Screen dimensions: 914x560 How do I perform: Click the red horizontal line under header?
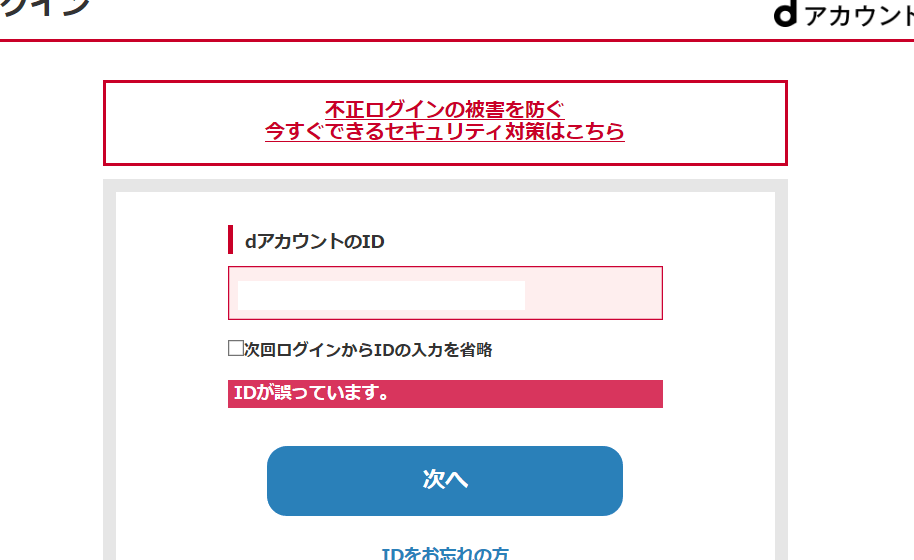(x=400, y=40)
